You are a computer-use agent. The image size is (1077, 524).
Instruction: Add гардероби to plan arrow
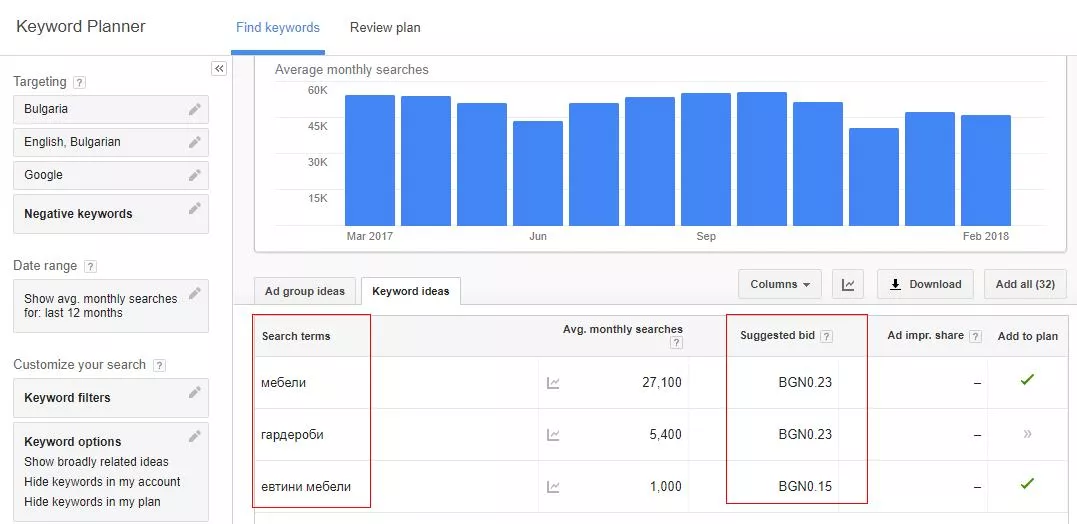(1028, 434)
